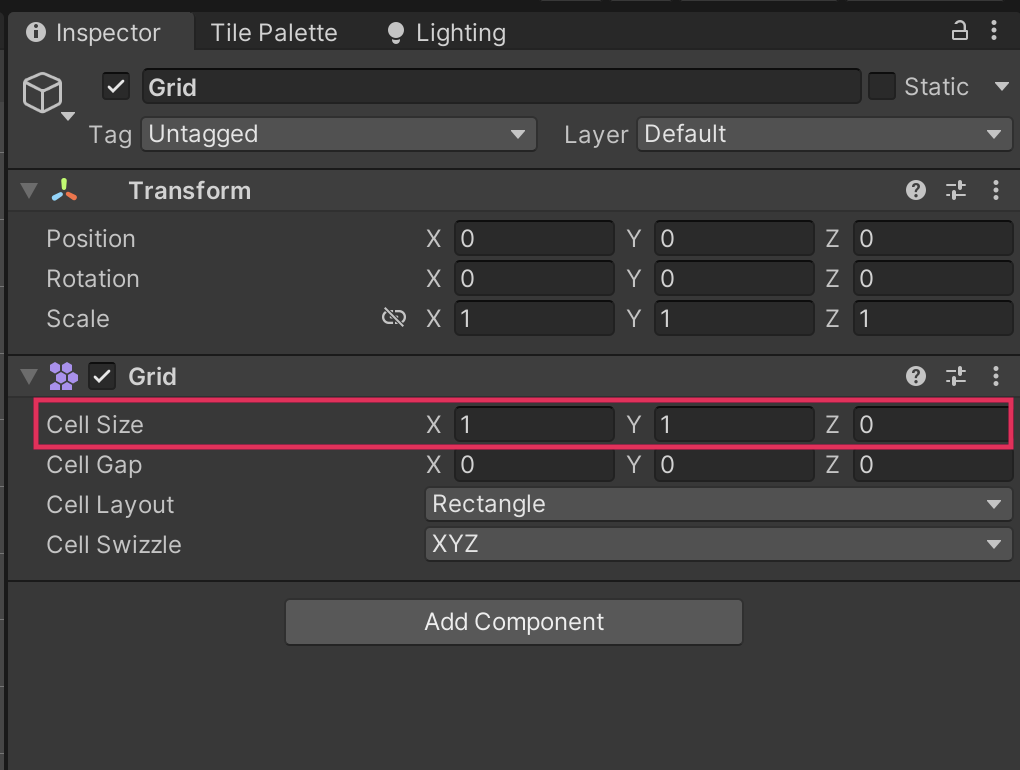Open Grid component help reference
Viewport: 1020px width, 770px height.
(x=915, y=376)
